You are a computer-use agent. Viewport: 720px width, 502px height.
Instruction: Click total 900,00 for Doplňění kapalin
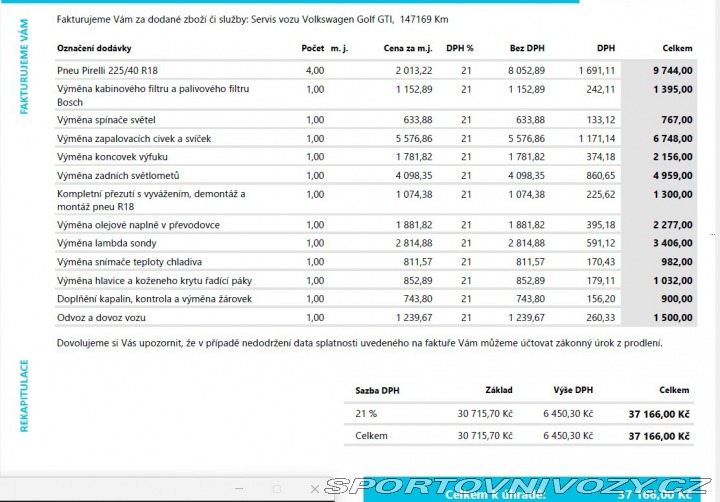pyautogui.click(x=676, y=299)
